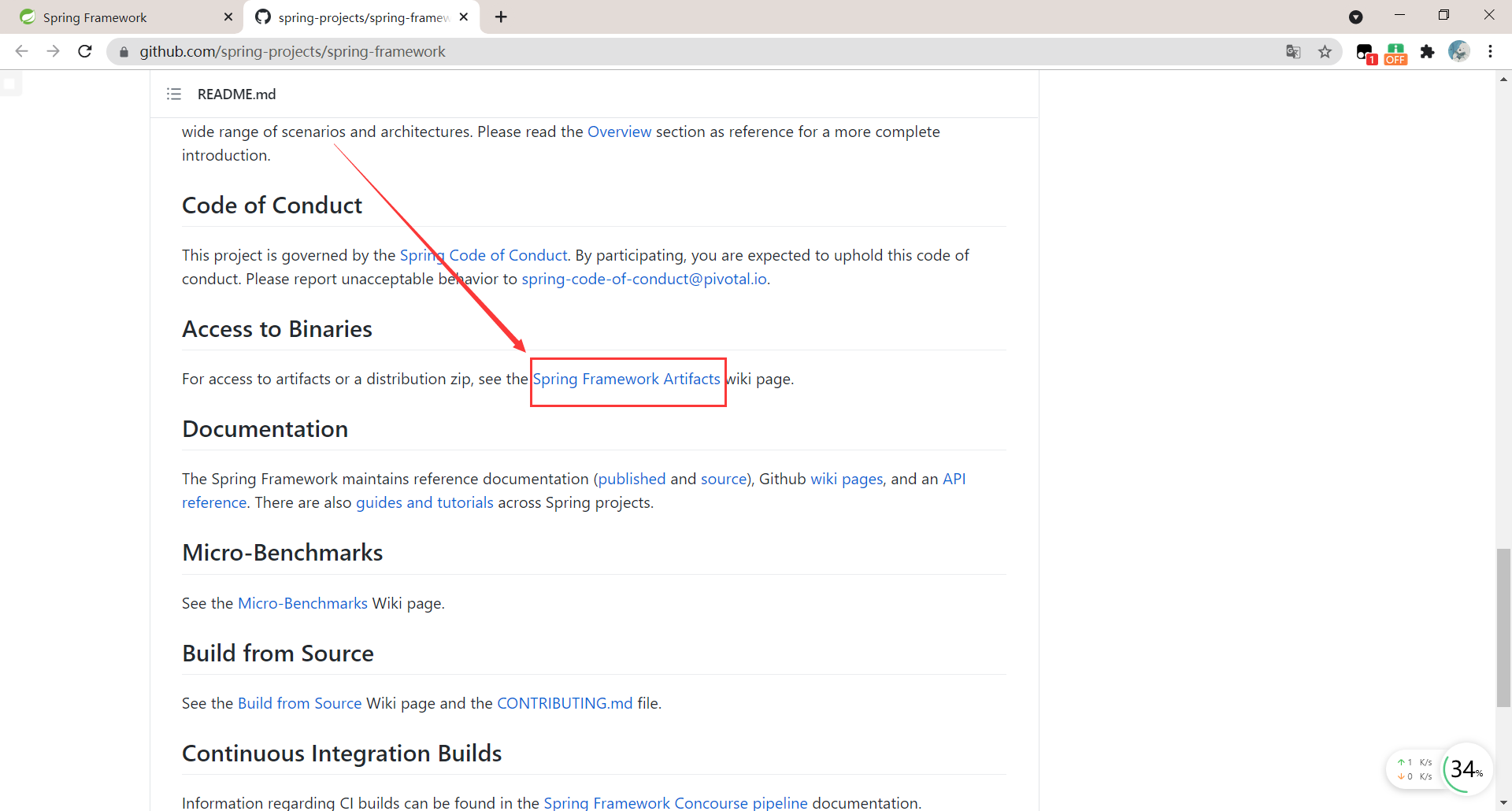Open the extension showing OFF badge
The image size is (1512, 811).
[x=1395, y=53]
